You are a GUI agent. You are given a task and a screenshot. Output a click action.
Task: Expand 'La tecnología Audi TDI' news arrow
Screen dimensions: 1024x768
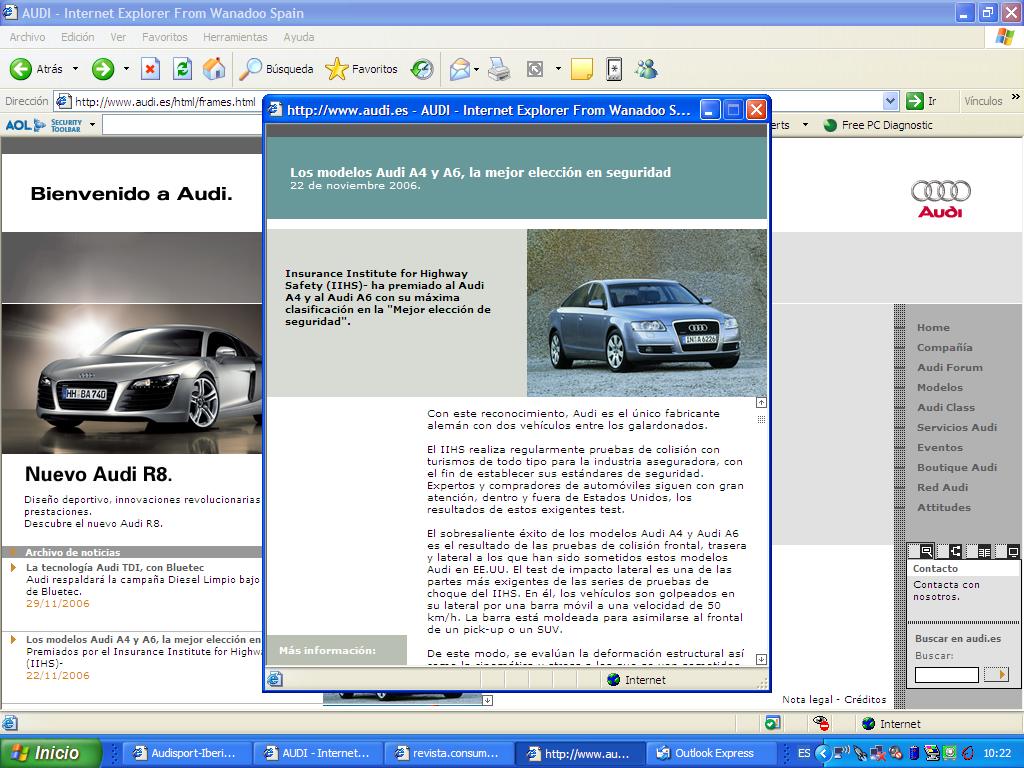(13, 568)
